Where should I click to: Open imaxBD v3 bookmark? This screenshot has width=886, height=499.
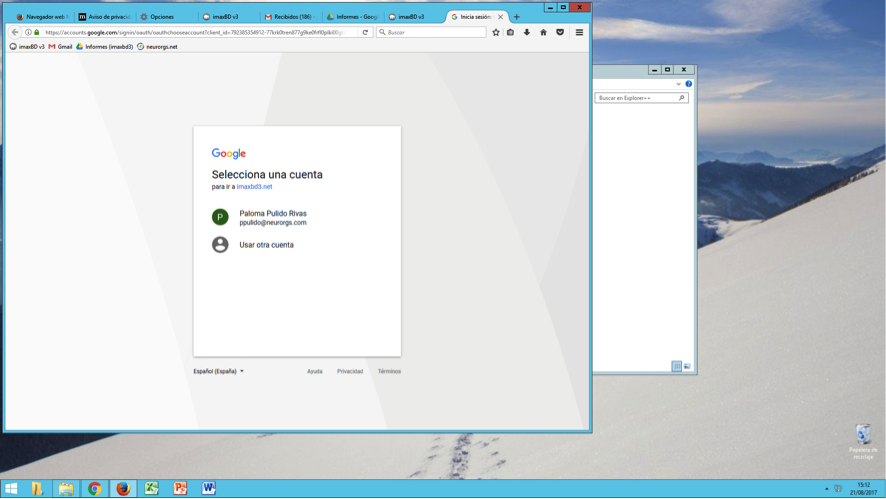27,47
